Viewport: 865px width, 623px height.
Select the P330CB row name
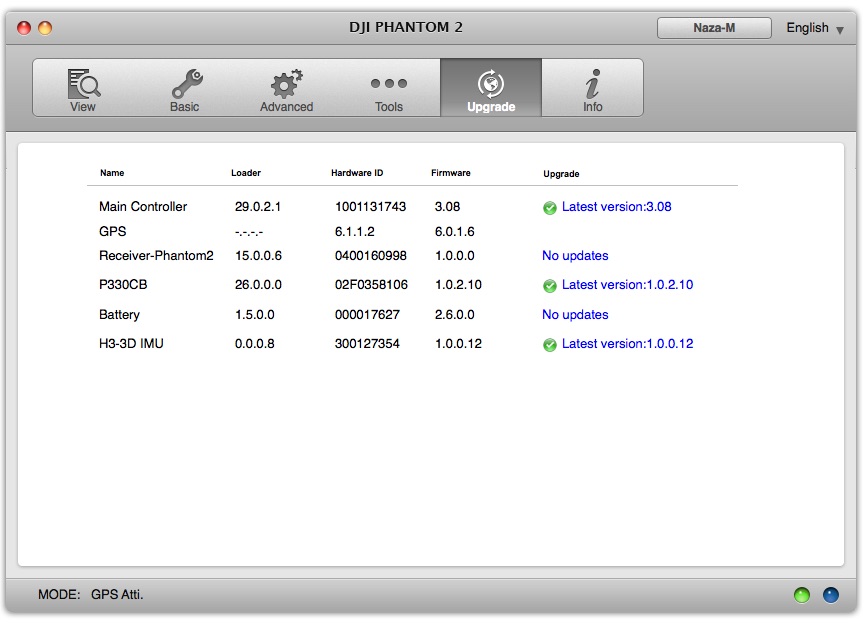pos(123,285)
